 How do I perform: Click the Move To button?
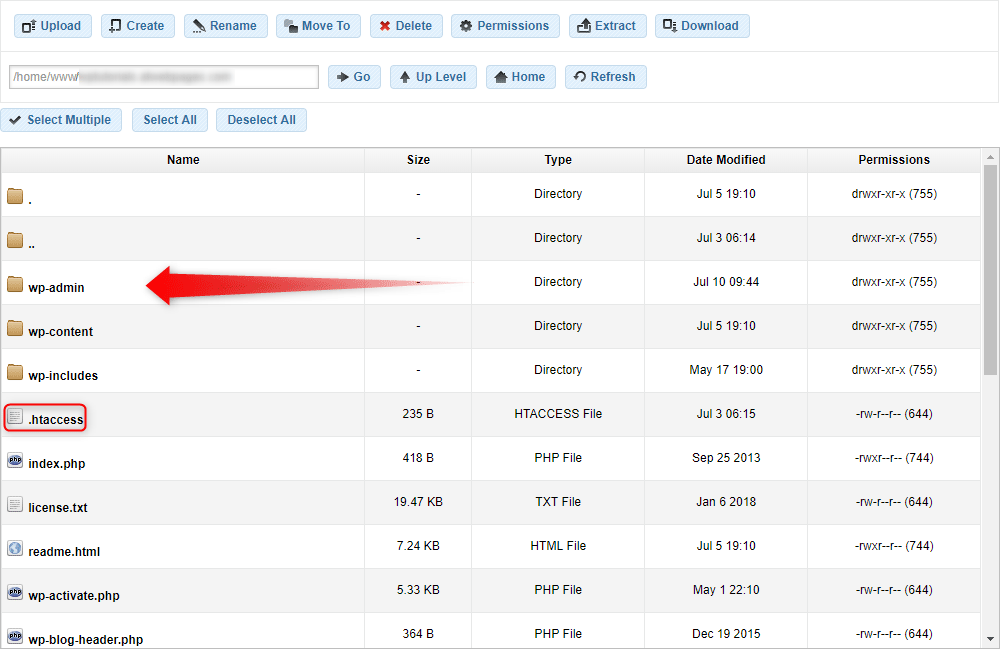click(x=315, y=26)
